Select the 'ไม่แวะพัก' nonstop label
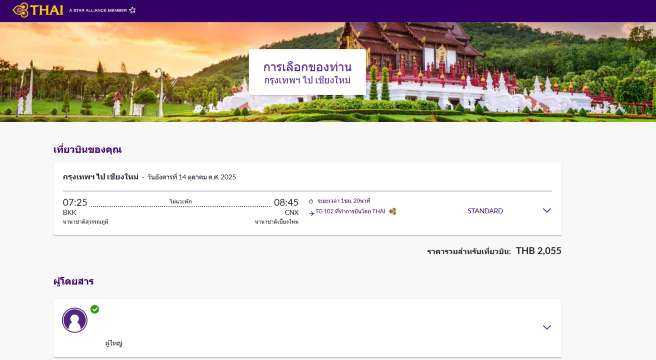 [181, 201]
